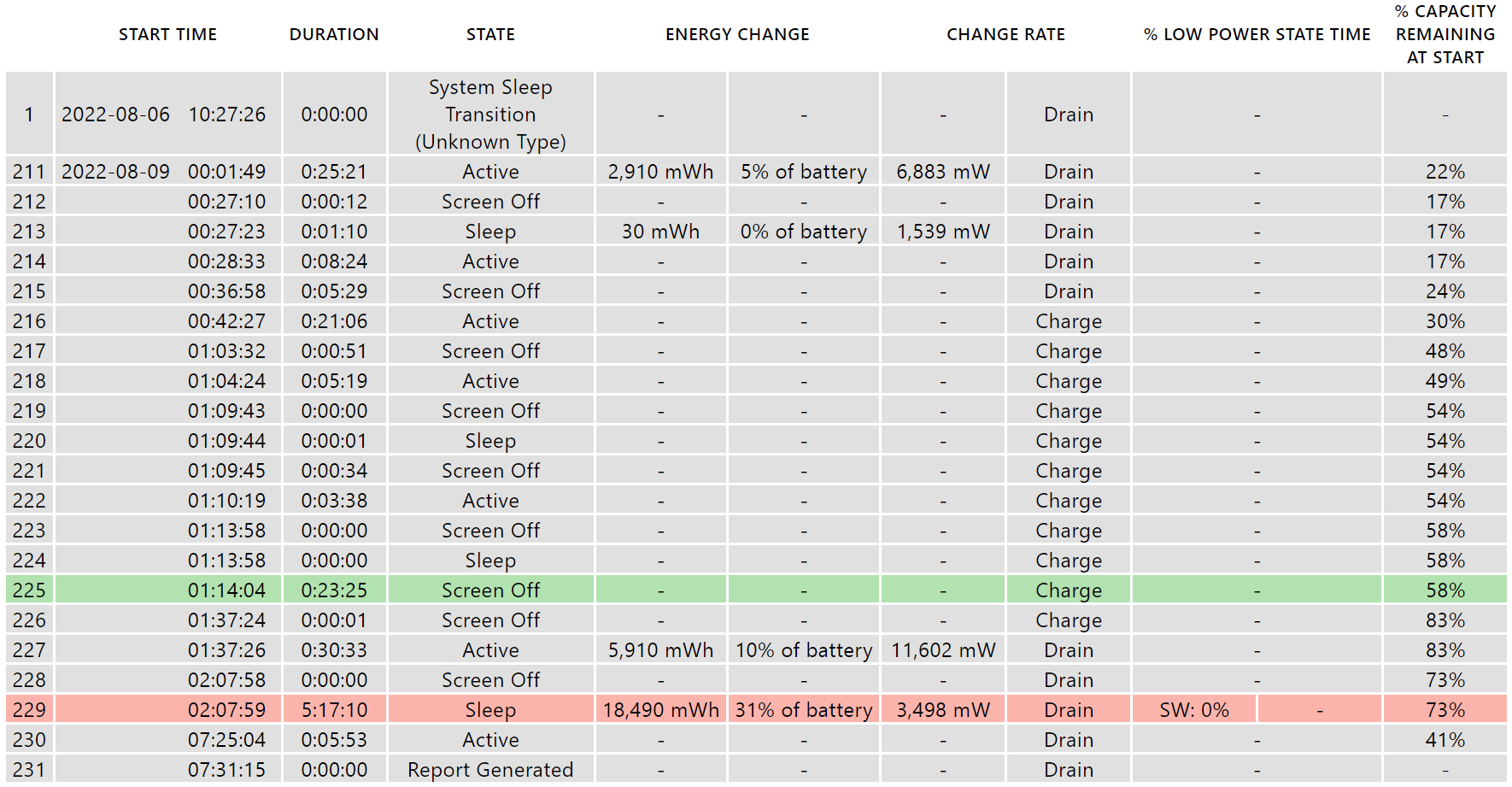Click System Sleep Transition state cell

(x=490, y=114)
